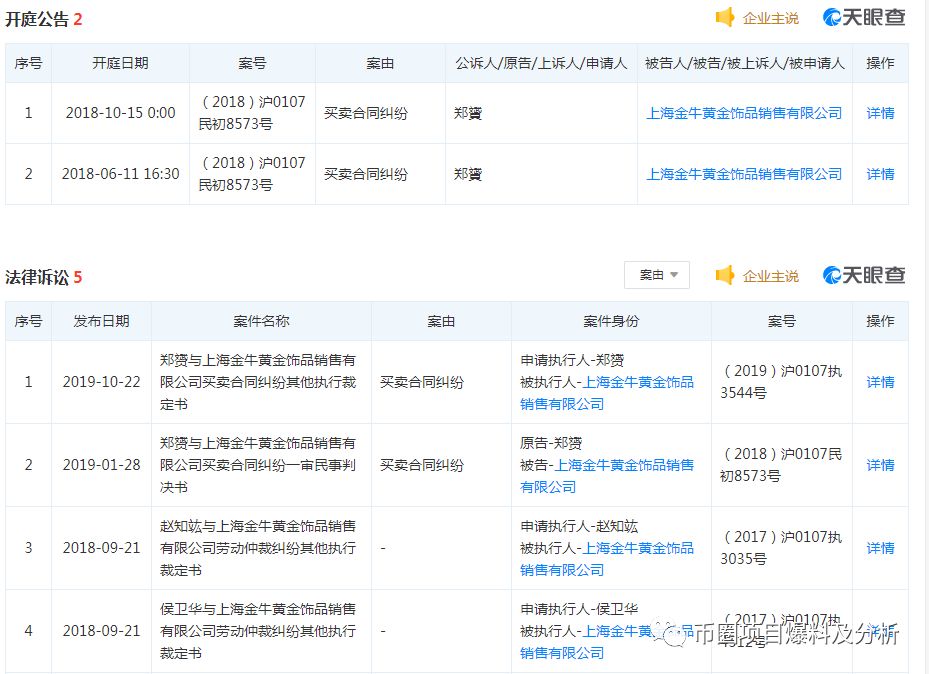This screenshot has height=674, width=929.
Task: Open 详情 for hearing dated 2018-10-15
Action: (x=880, y=113)
